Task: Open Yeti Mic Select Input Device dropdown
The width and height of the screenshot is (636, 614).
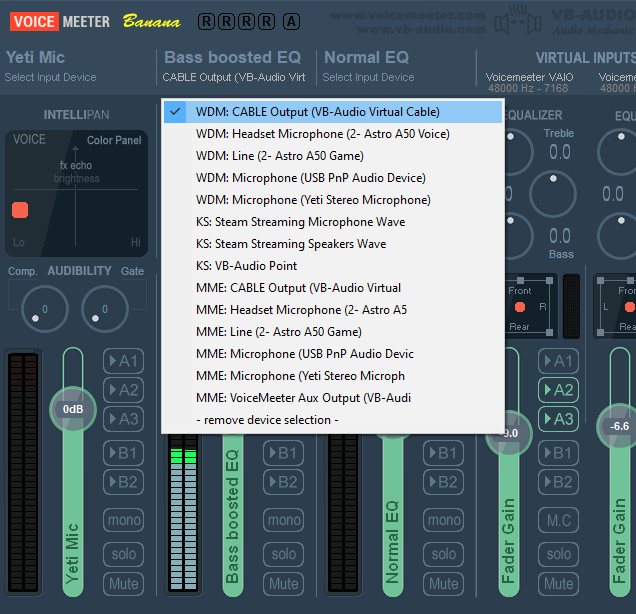Action: point(50,77)
